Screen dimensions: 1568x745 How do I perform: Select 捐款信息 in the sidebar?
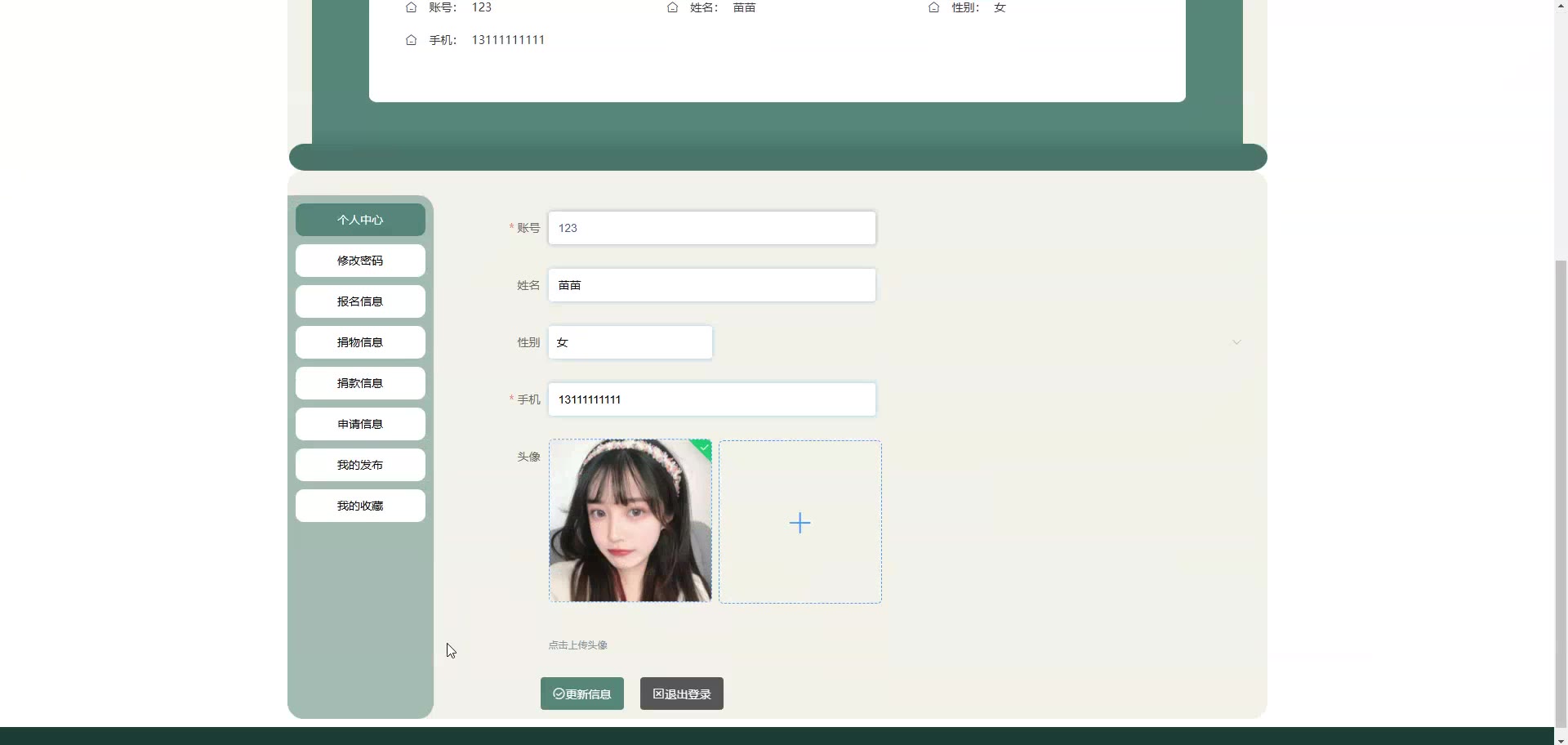pos(360,383)
